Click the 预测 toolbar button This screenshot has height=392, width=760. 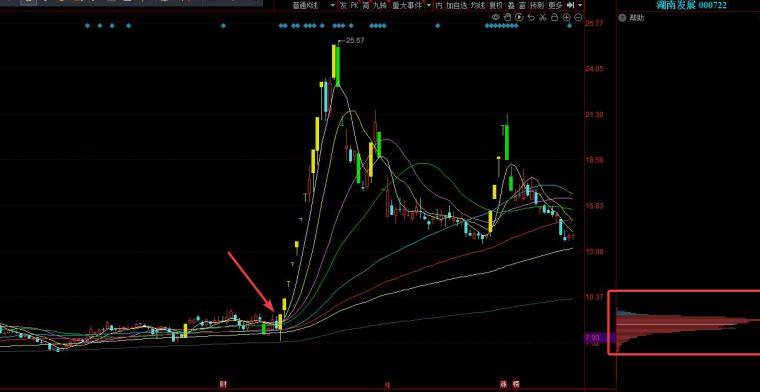(x=537, y=5)
